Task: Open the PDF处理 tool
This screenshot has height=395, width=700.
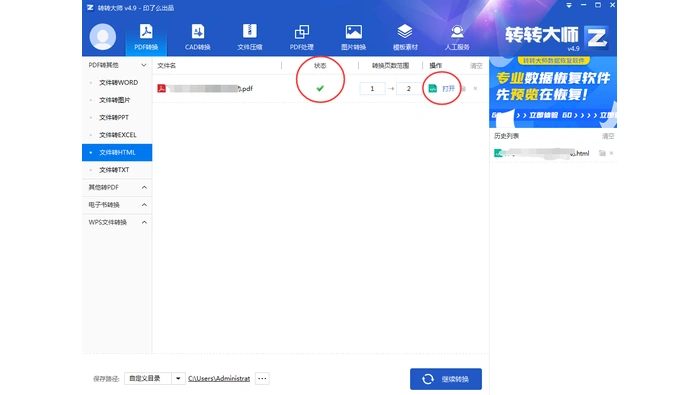Action: [301, 37]
